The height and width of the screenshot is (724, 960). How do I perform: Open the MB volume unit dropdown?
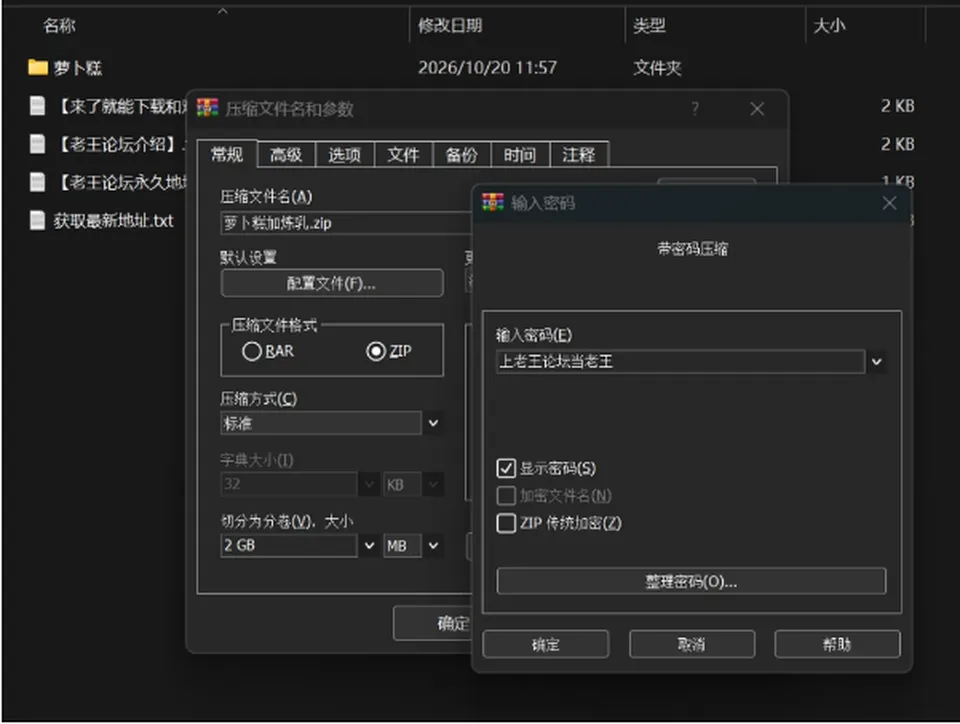click(433, 545)
